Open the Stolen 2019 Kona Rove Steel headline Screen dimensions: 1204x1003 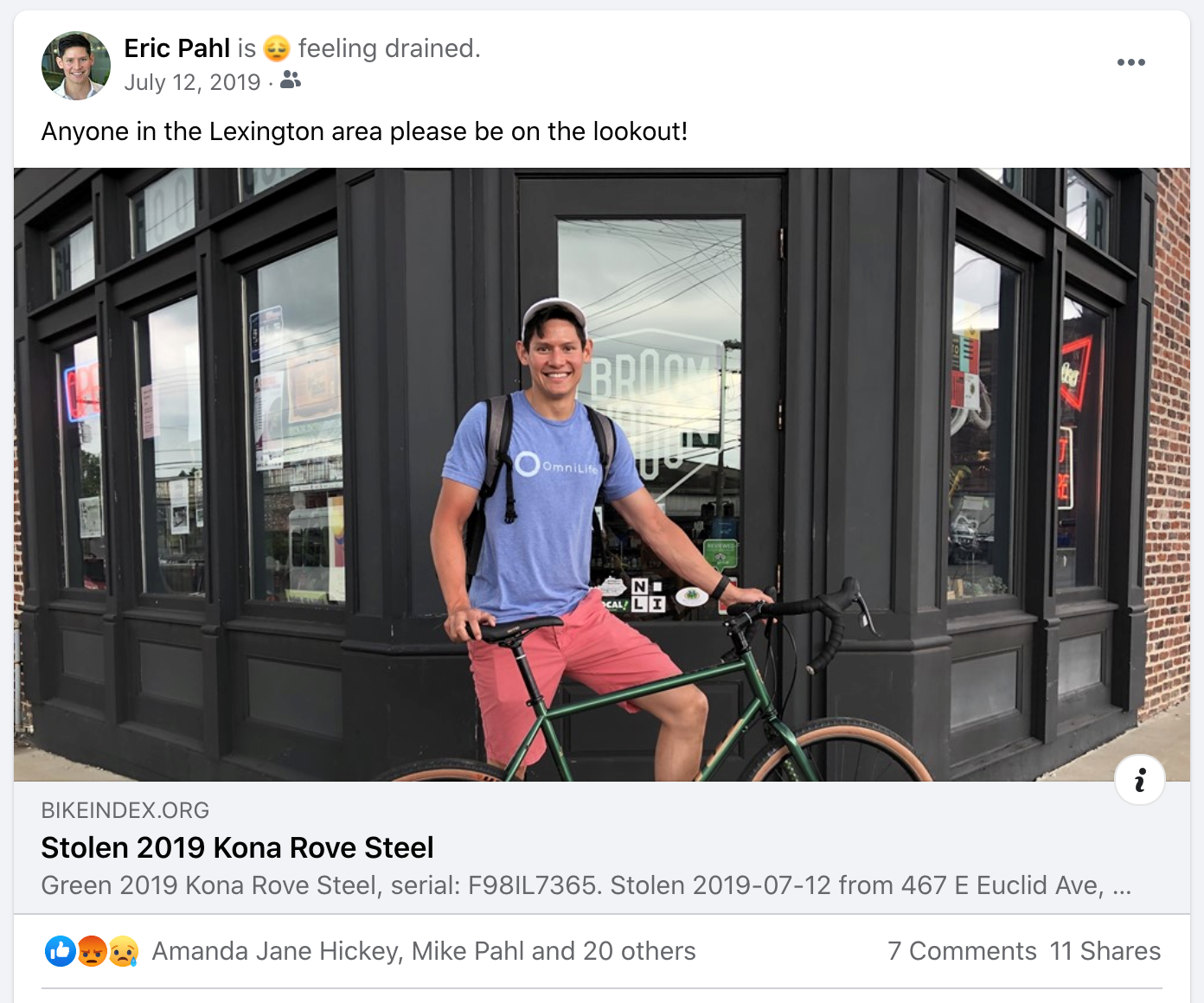[x=237, y=848]
